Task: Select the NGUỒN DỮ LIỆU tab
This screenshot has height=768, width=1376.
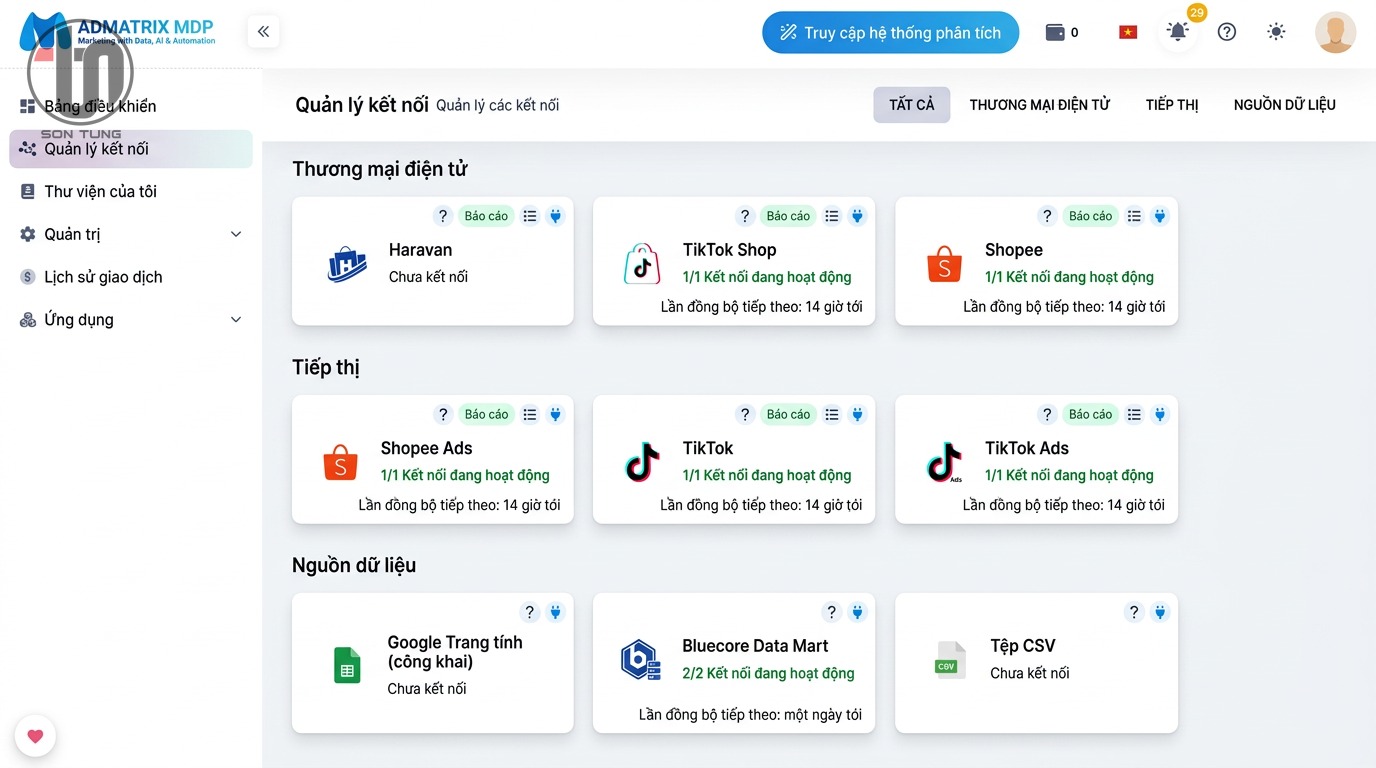Action: pyautogui.click(x=1285, y=105)
